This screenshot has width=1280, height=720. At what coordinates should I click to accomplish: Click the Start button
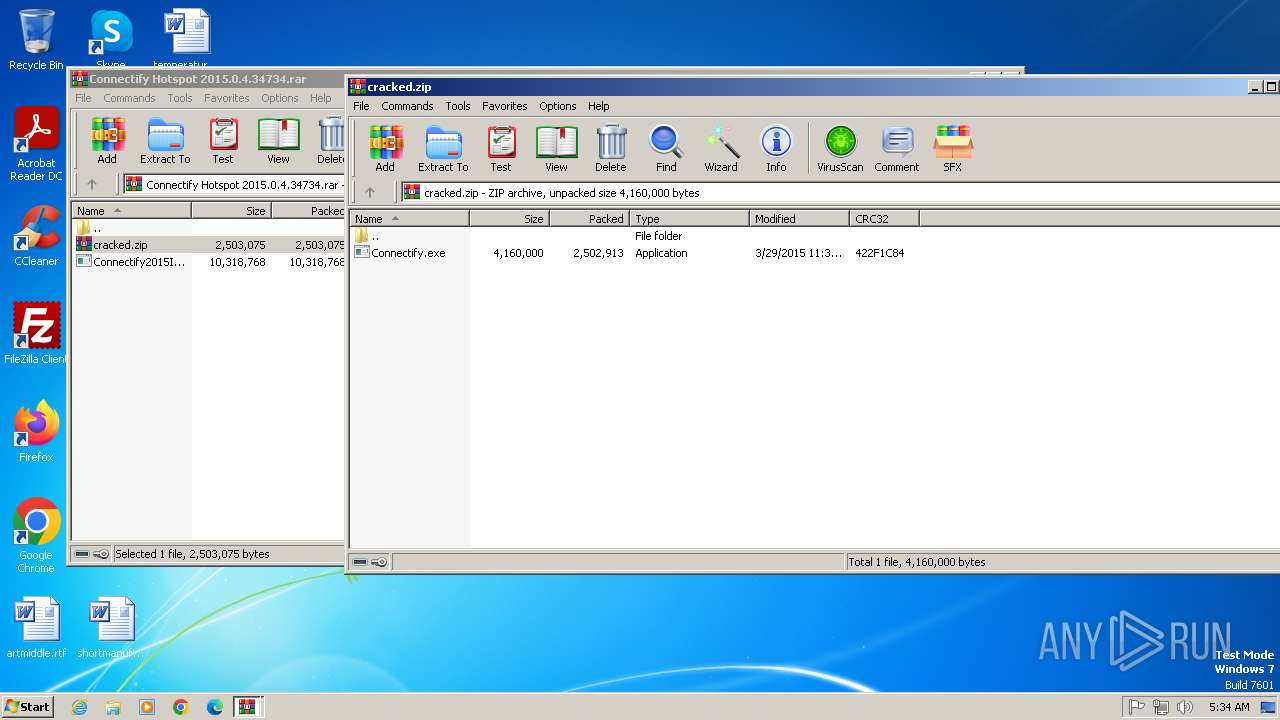click(28, 706)
